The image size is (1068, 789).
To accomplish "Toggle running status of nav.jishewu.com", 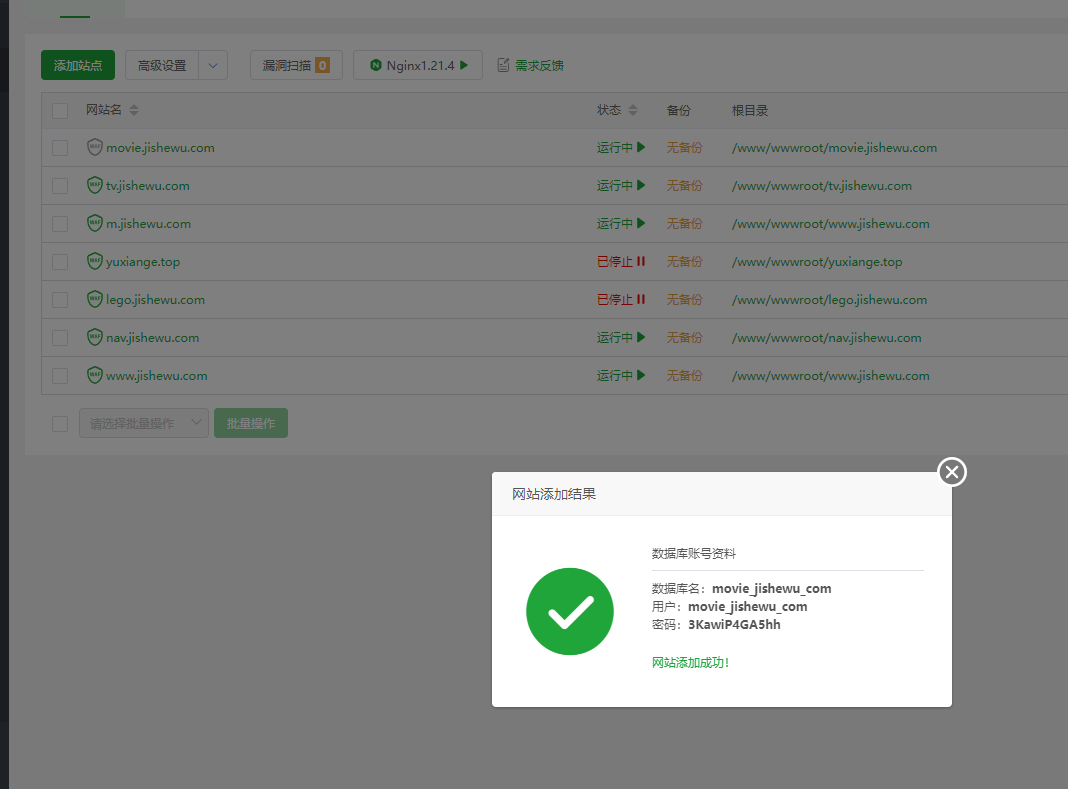I will click(x=621, y=337).
